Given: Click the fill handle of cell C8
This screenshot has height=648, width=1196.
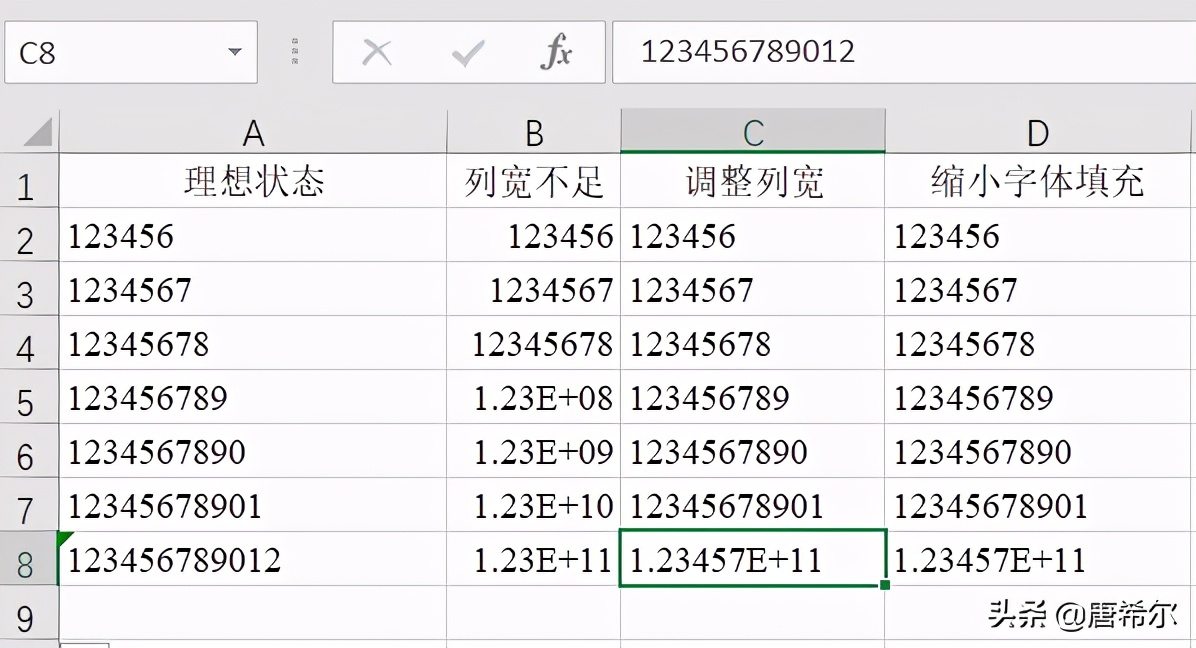Looking at the screenshot, I should [885, 585].
